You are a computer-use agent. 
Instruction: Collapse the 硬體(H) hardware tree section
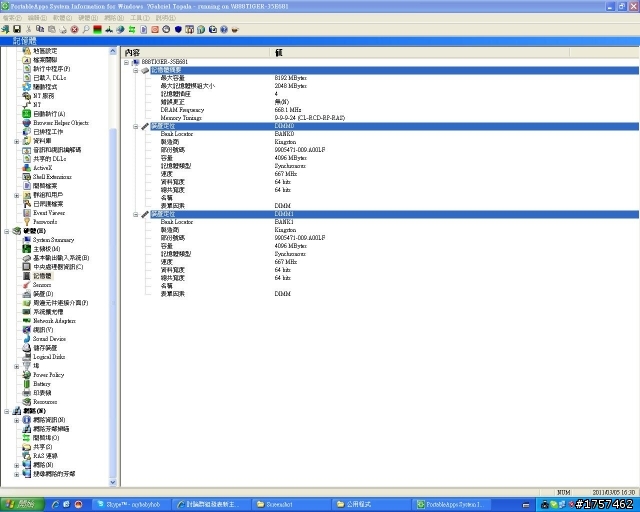coord(7,231)
